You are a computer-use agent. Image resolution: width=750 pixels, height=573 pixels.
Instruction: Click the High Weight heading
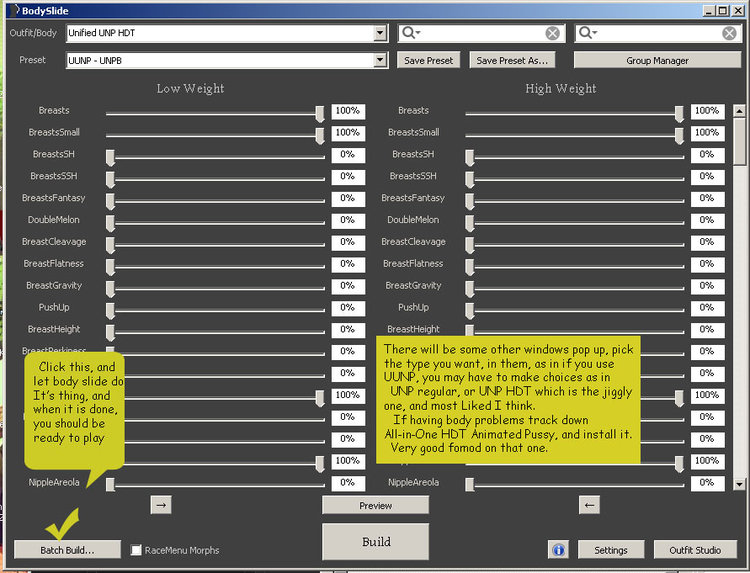click(x=561, y=88)
